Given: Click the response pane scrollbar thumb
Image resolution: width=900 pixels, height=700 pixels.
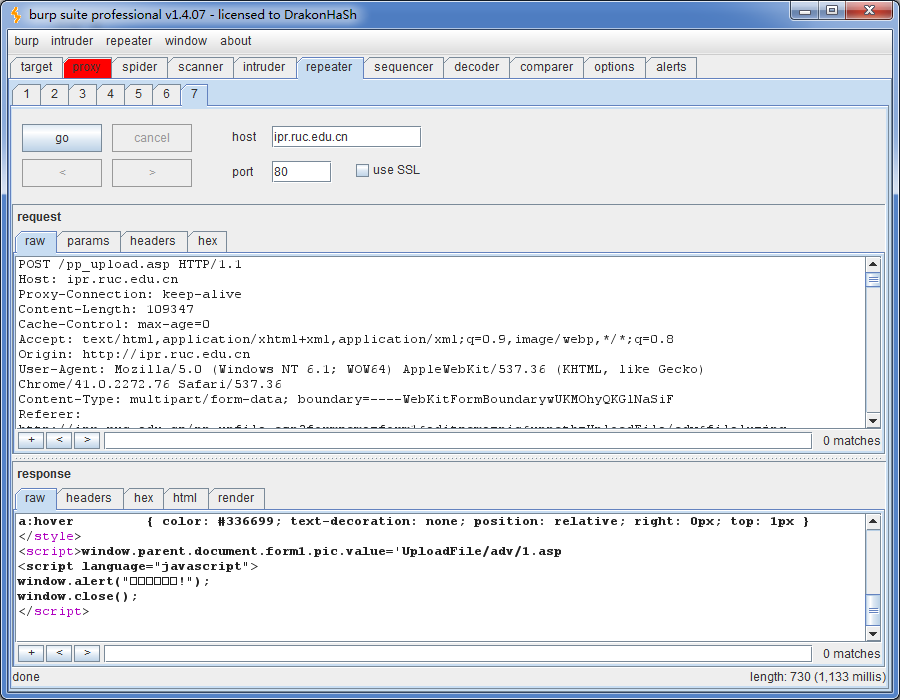Looking at the screenshot, I should click(873, 610).
